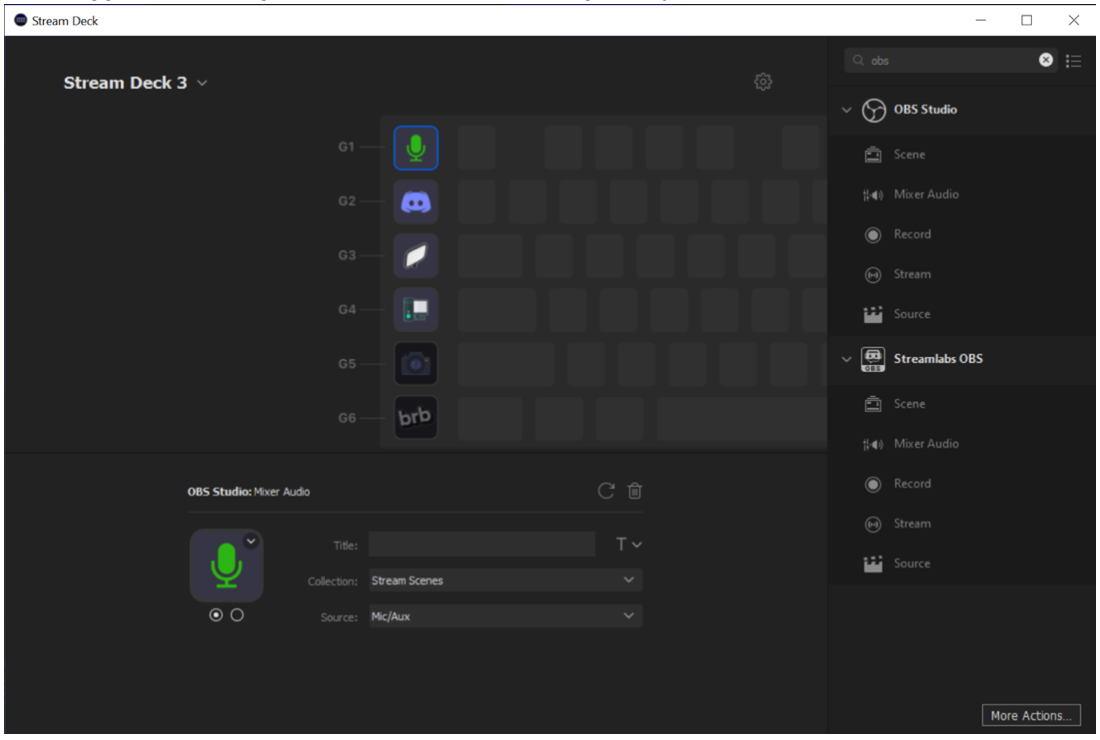The height and width of the screenshot is (740, 1100).
Task: Click the camera icon key in row G5
Action: click(x=415, y=363)
